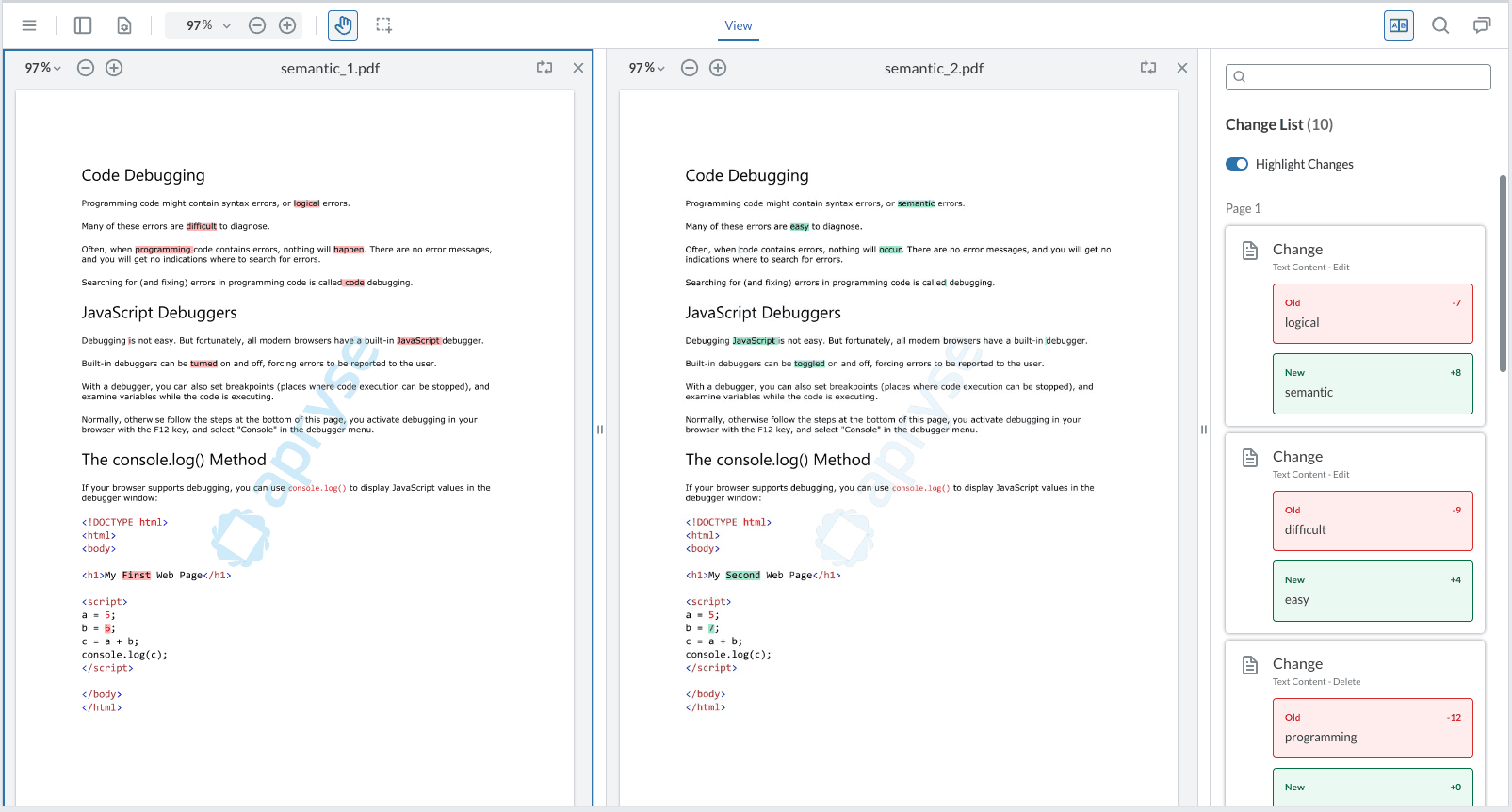The height and width of the screenshot is (812, 1512).
Task: Zoom in semantic_1.pdf pane
Action: point(114,68)
